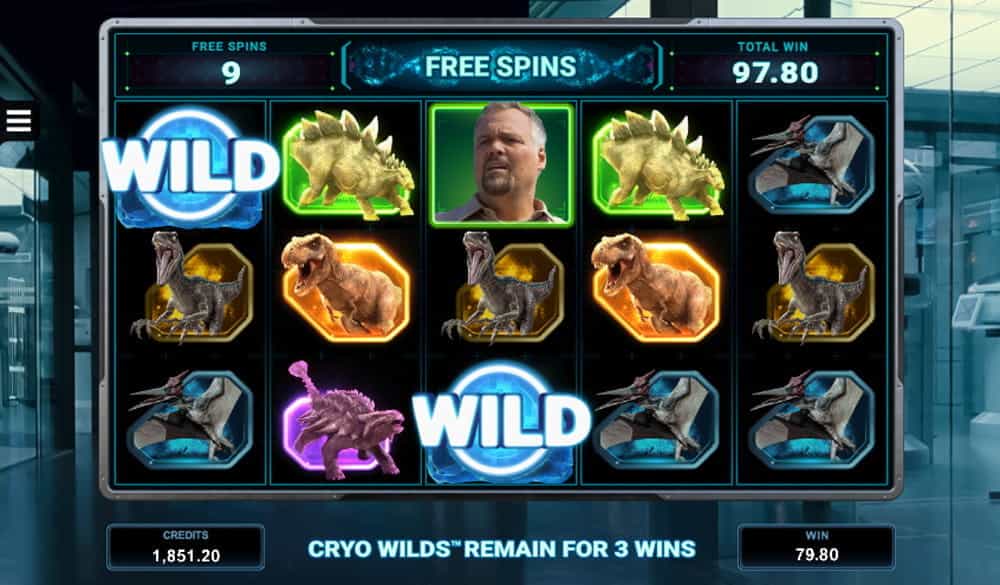Click the WILD symbol on center reel bottom
1000x585 pixels.
tap(502, 421)
